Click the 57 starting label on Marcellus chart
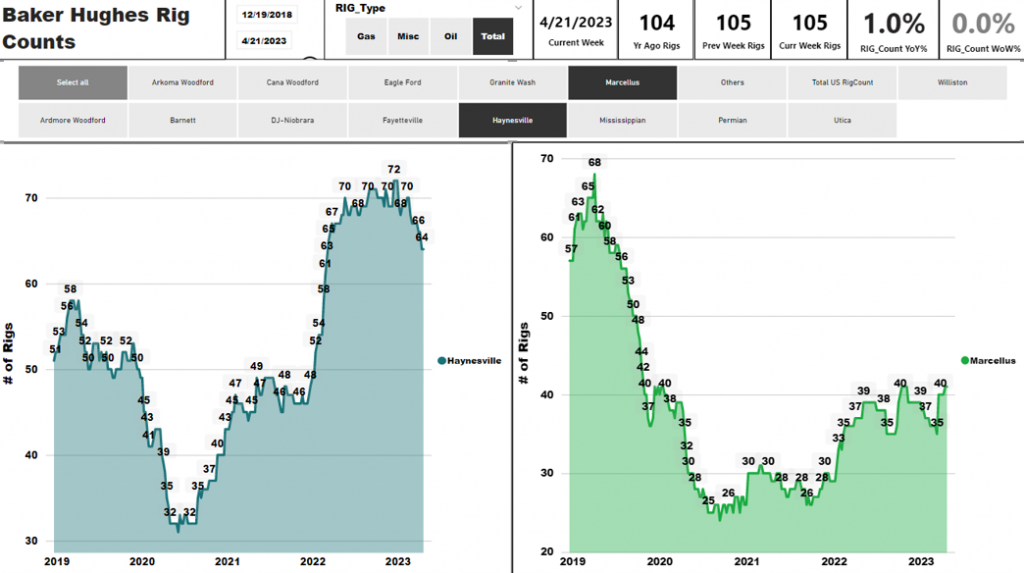This screenshot has width=1024, height=573. click(x=571, y=248)
